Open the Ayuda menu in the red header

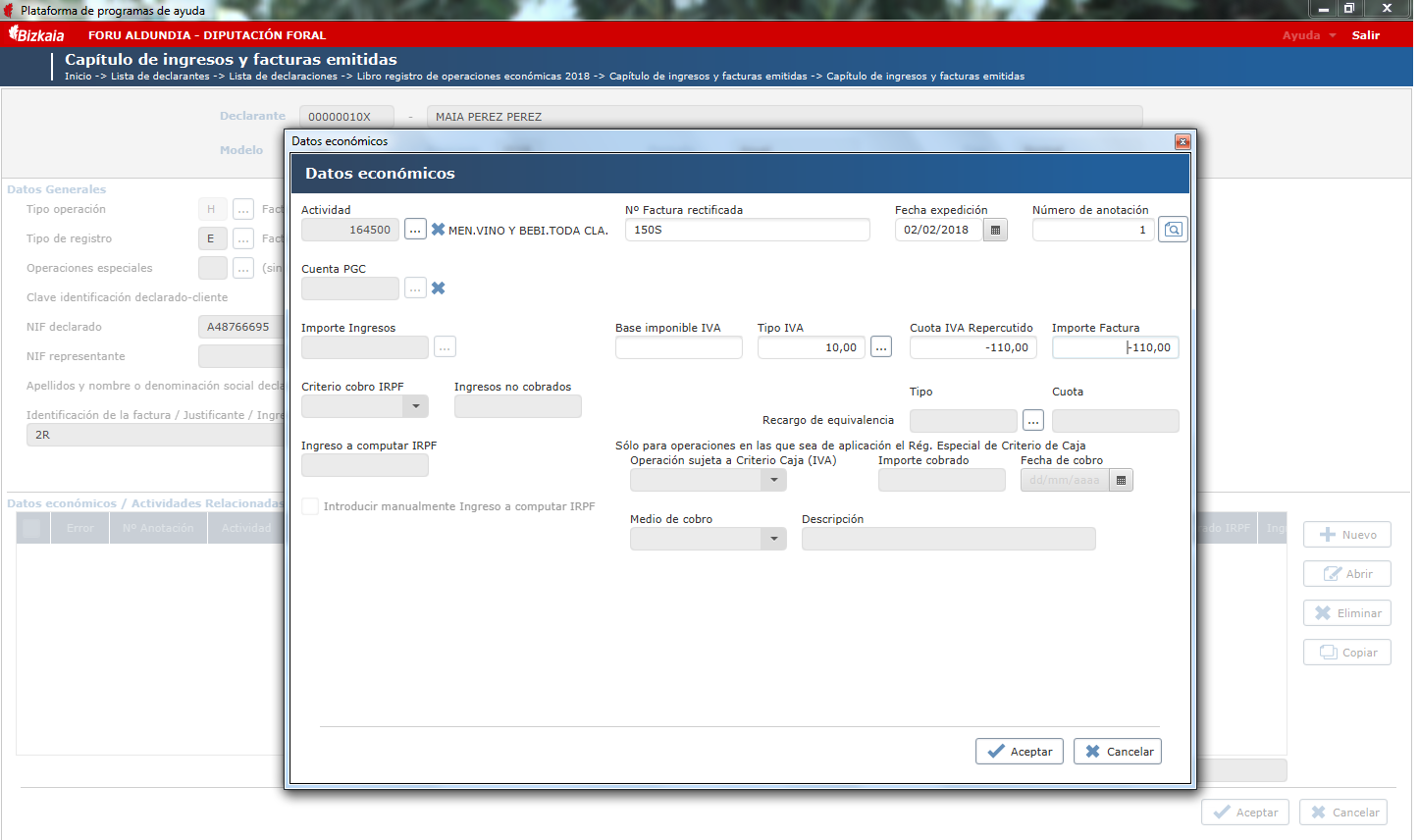1309,35
